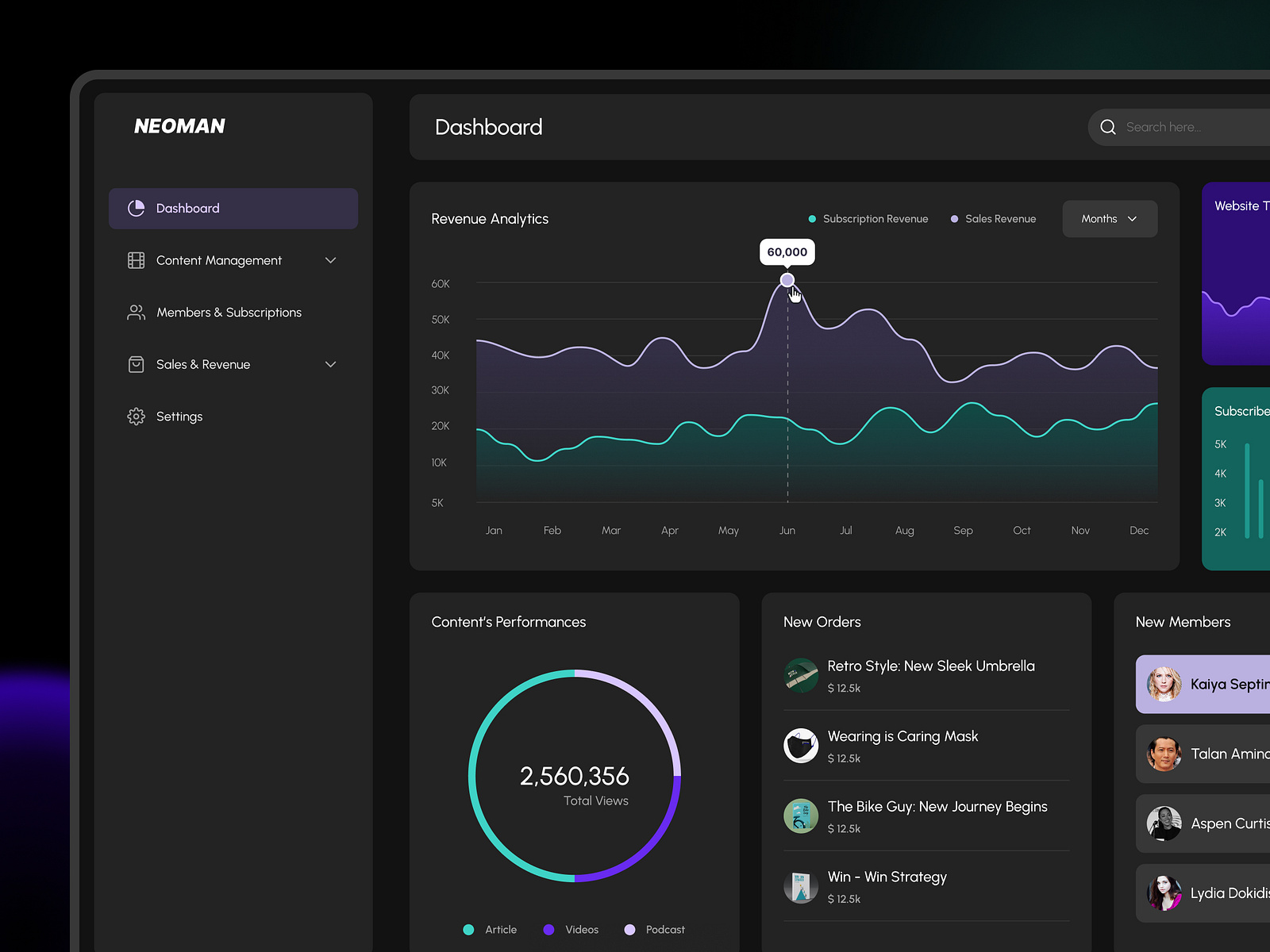The width and height of the screenshot is (1270, 952).
Task: Click the Search here input field
Action: [x=1179, y=127]
